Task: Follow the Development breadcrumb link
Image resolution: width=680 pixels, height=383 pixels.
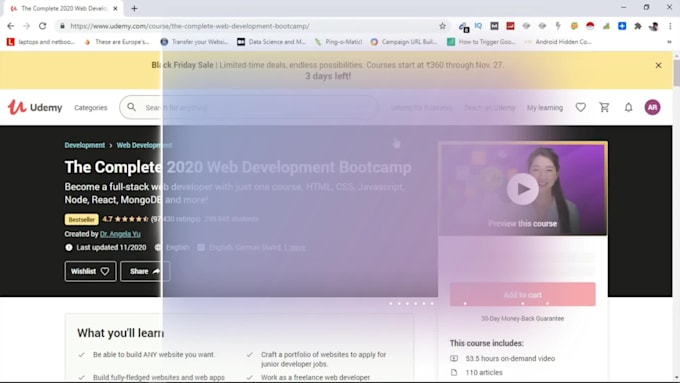Action: (85, 145)
